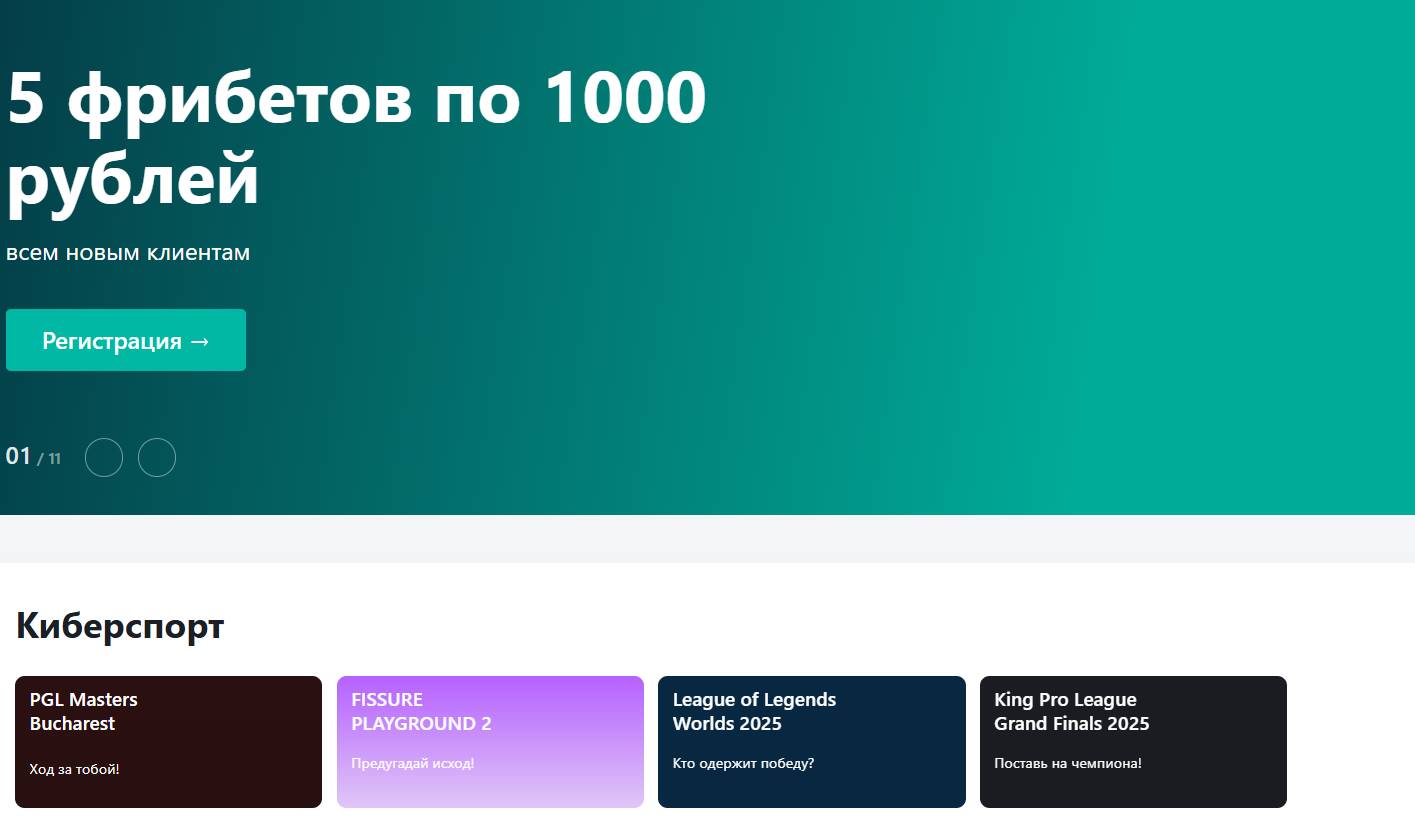Image resolution: width=1415 pixels, height=829 pixels.
Task: Click the total slide count 11
Action: [53, 459]
